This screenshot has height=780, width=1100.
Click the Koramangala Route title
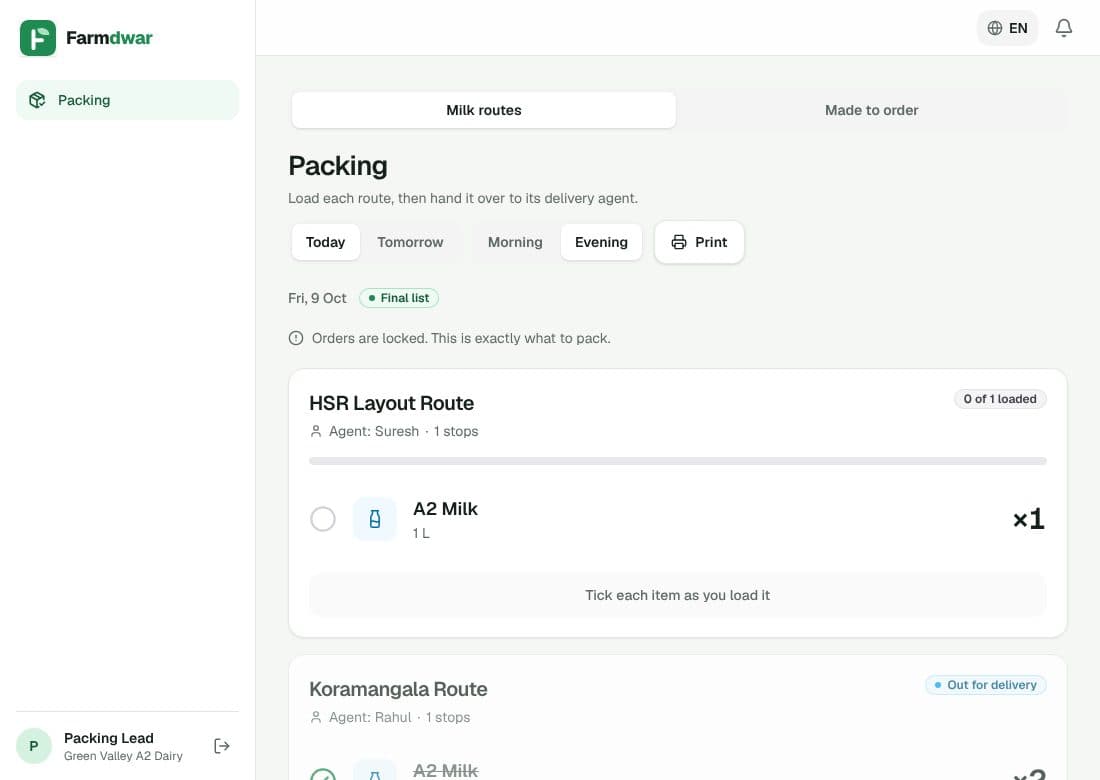pyautogui.click(x=398, y=690)
